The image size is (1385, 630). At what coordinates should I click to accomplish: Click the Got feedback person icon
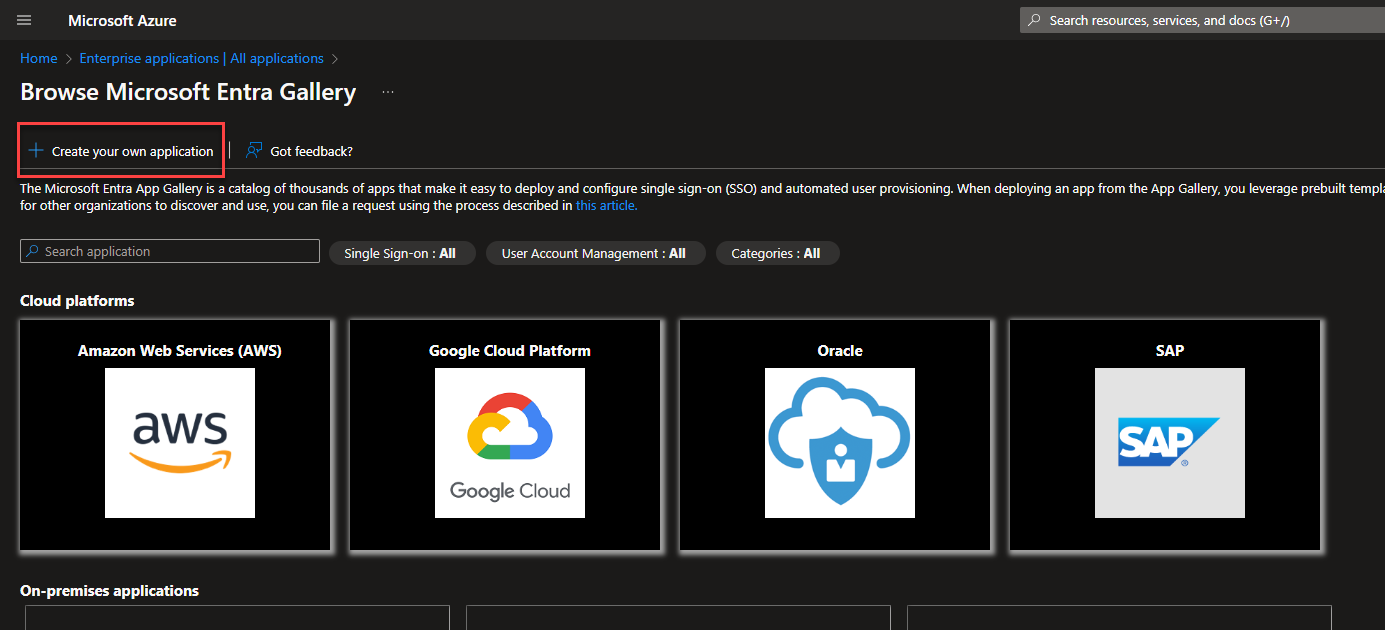point(254,151)
